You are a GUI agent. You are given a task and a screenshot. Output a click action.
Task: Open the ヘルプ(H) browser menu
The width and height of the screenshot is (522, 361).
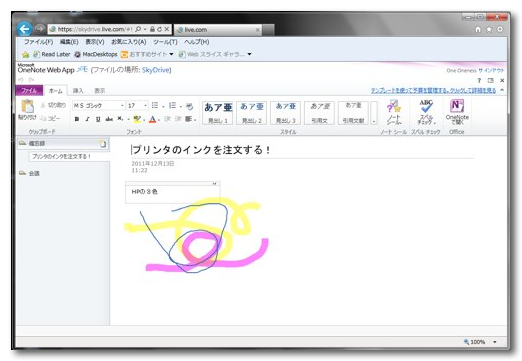[x=197, y=42]
